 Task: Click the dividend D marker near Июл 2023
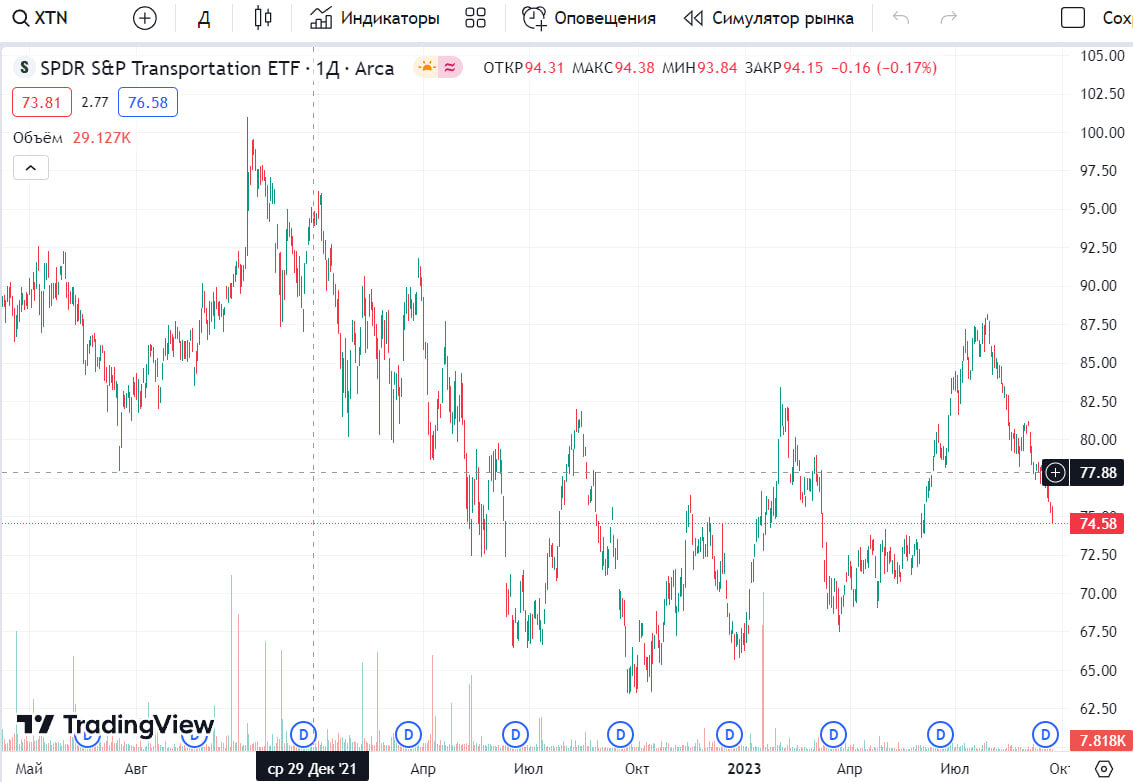[x=940, y=735]
